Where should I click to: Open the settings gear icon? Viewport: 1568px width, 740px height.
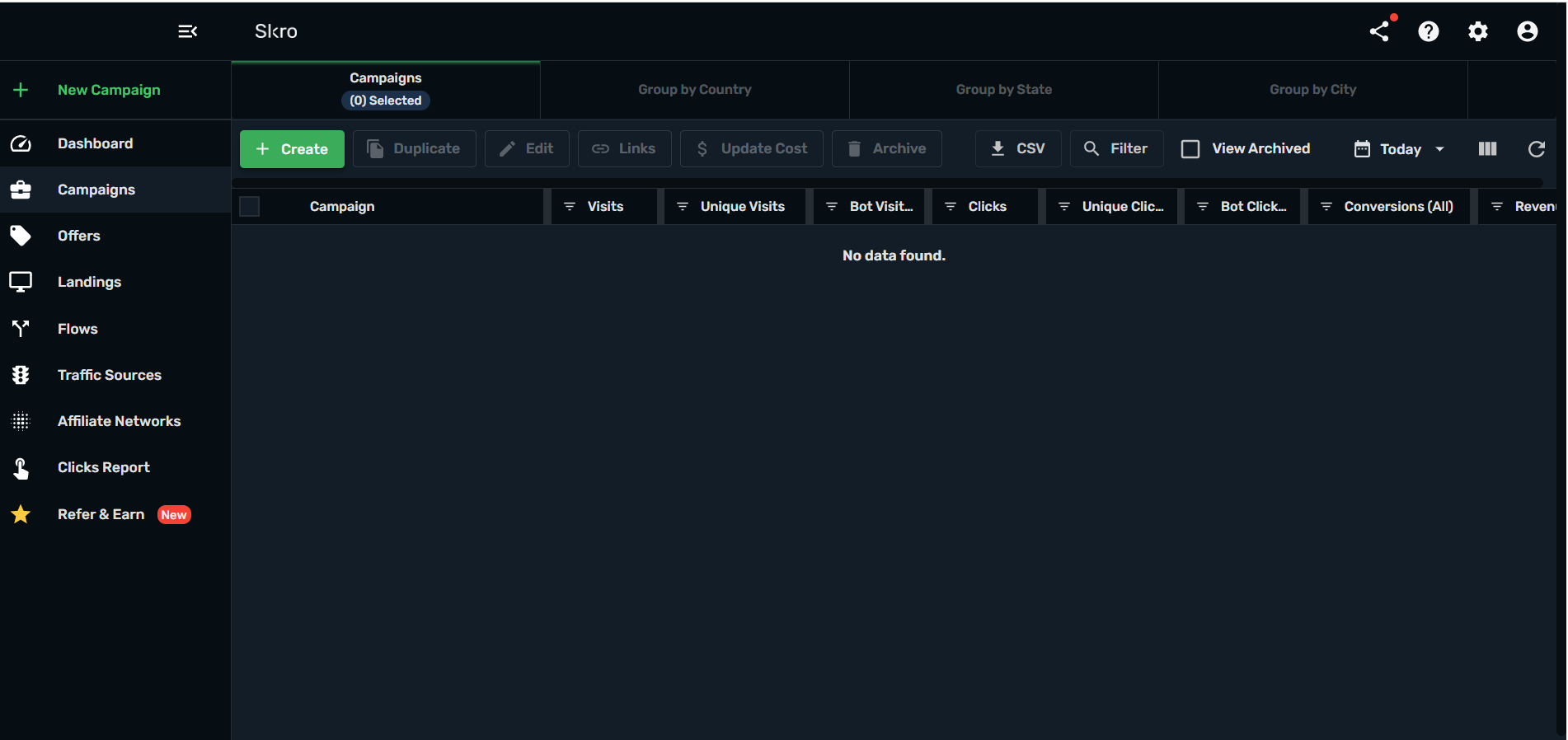(x=1477, y=31)
